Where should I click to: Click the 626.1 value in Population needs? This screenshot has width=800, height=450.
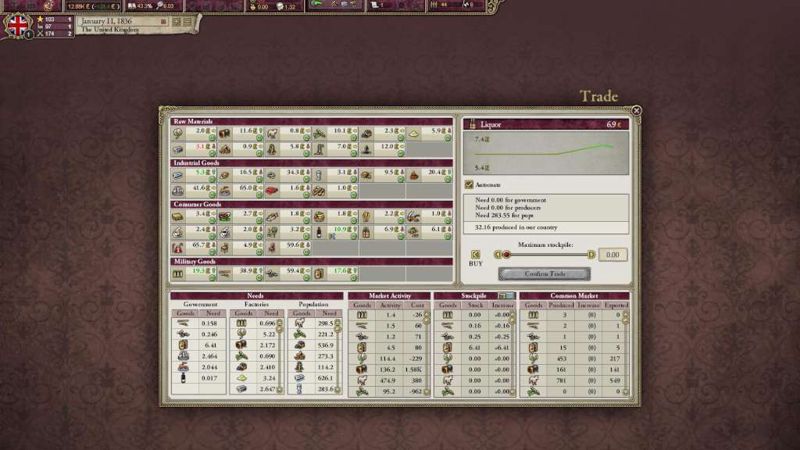324,378
